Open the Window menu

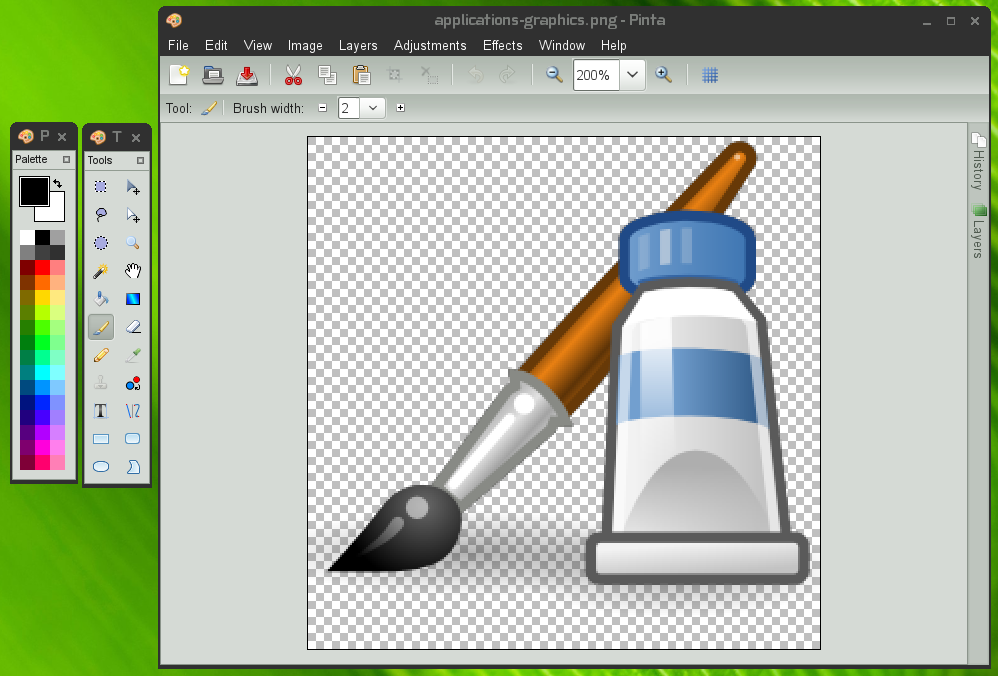tap(561, 45)
